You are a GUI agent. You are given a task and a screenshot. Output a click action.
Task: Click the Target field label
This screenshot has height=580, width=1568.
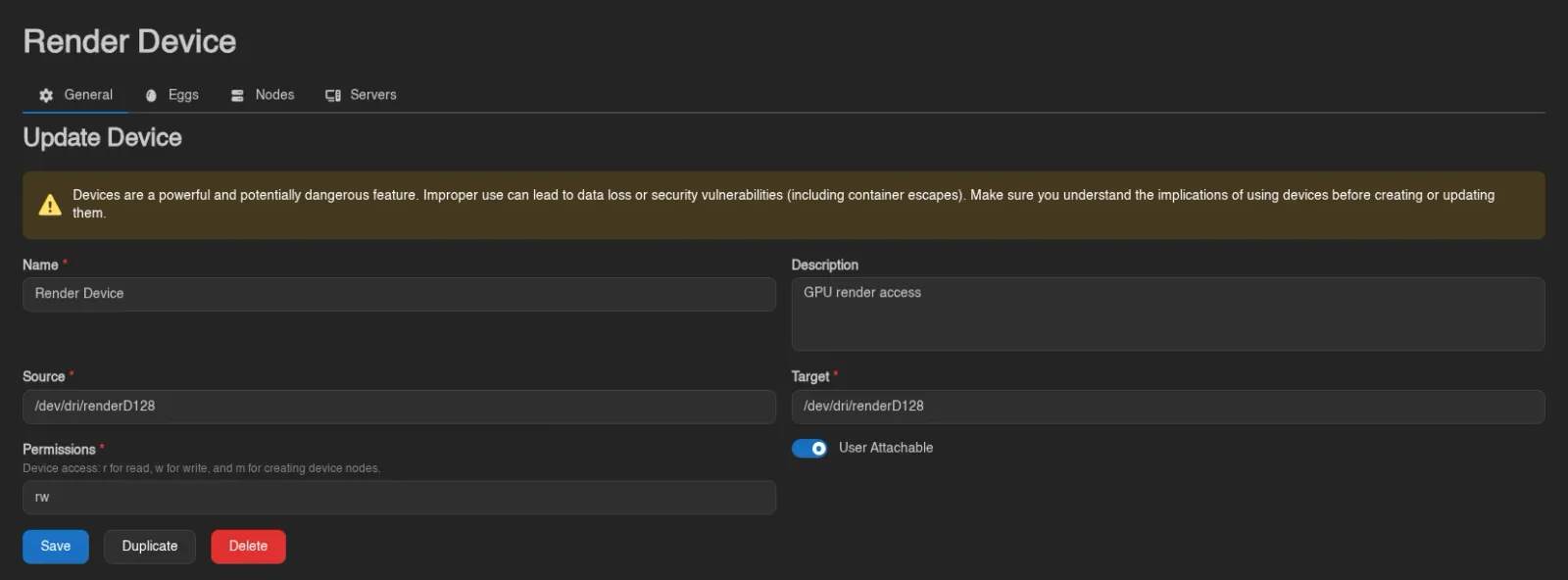click(x=810, y=377)
